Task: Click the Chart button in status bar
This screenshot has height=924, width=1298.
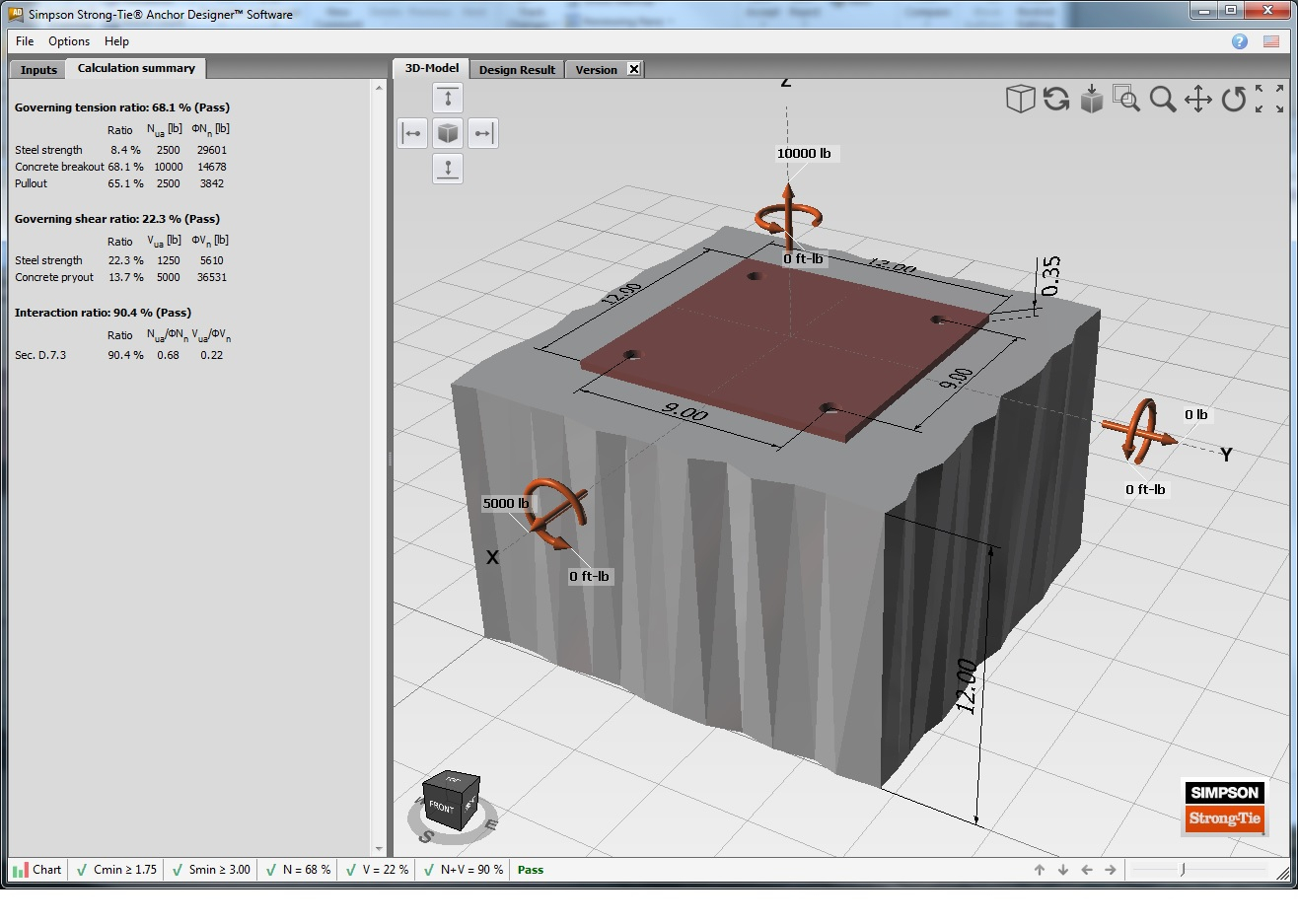Action: (36, 870)
